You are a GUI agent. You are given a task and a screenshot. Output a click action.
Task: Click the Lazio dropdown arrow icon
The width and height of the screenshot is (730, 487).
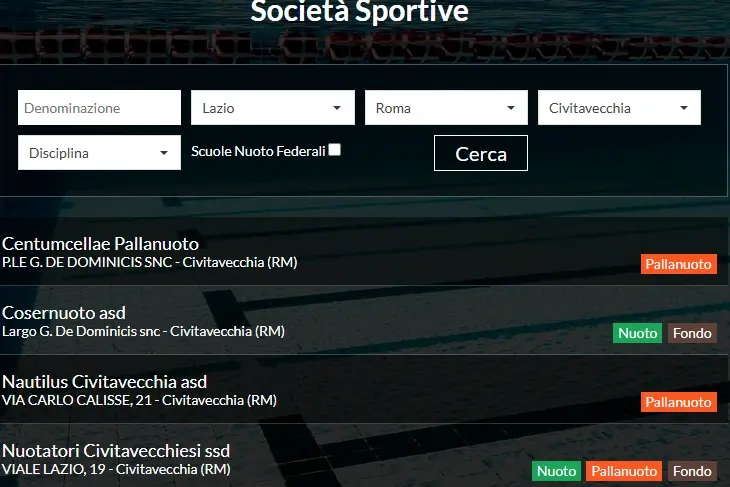[337, 108]
